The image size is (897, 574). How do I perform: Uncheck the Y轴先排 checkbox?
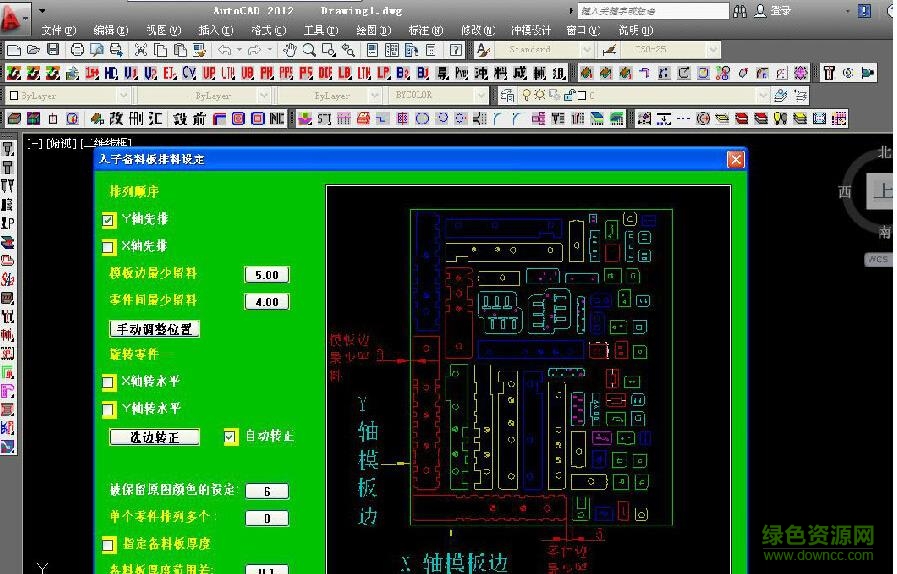(108, 220)
